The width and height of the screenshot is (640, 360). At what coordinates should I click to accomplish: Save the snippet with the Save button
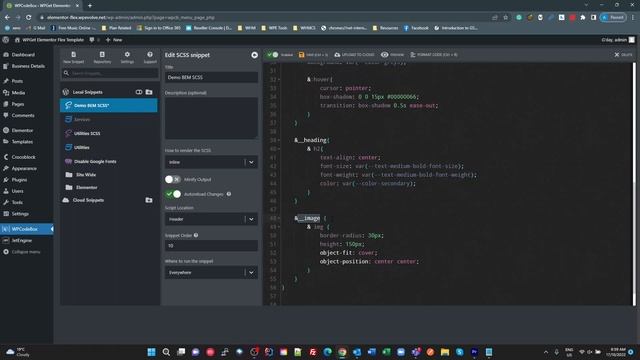coord(313,55)
